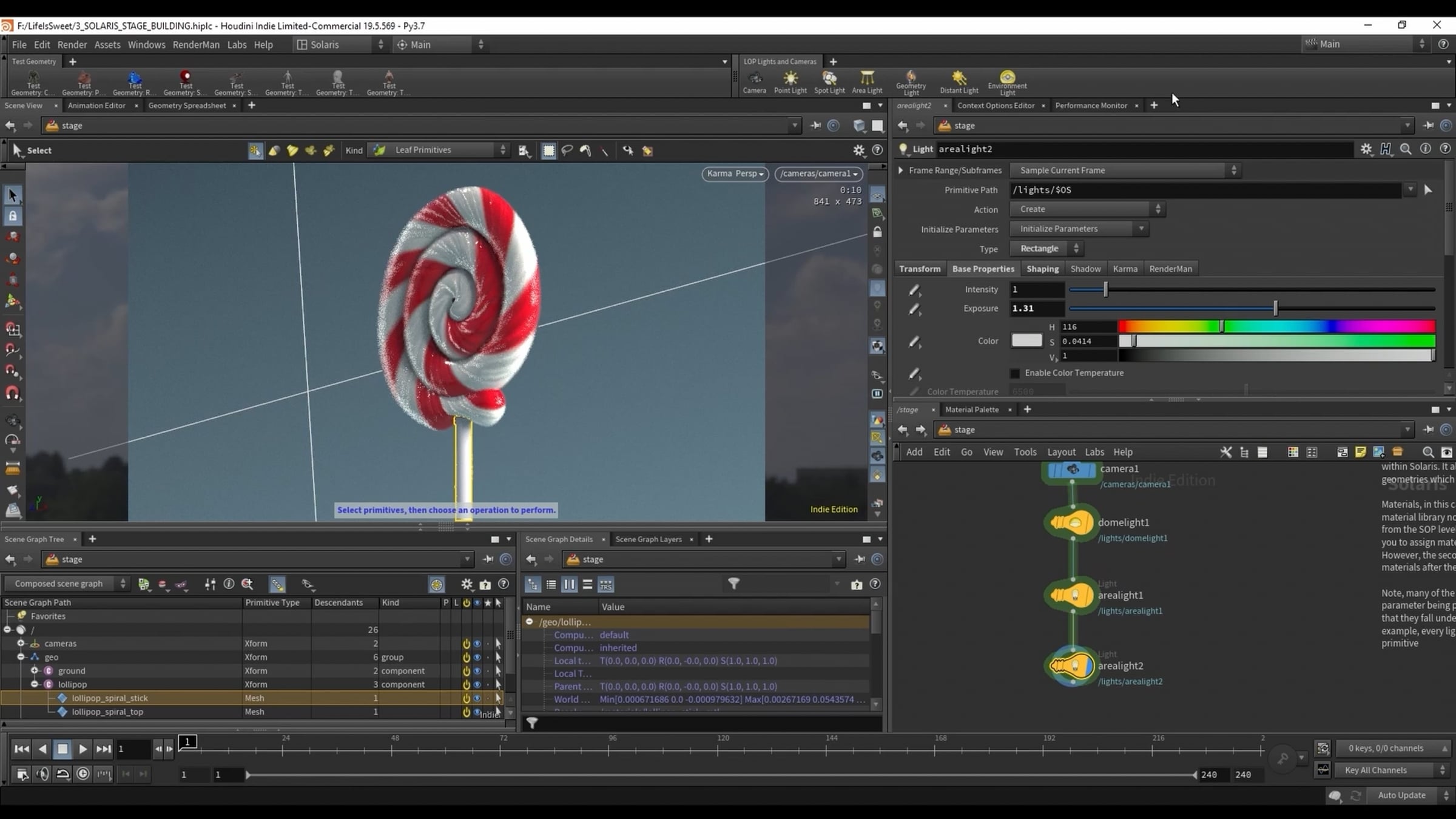Screen dimensions: 1456x819
Task: Open network editor Add menu
Action: coord(914,452)
